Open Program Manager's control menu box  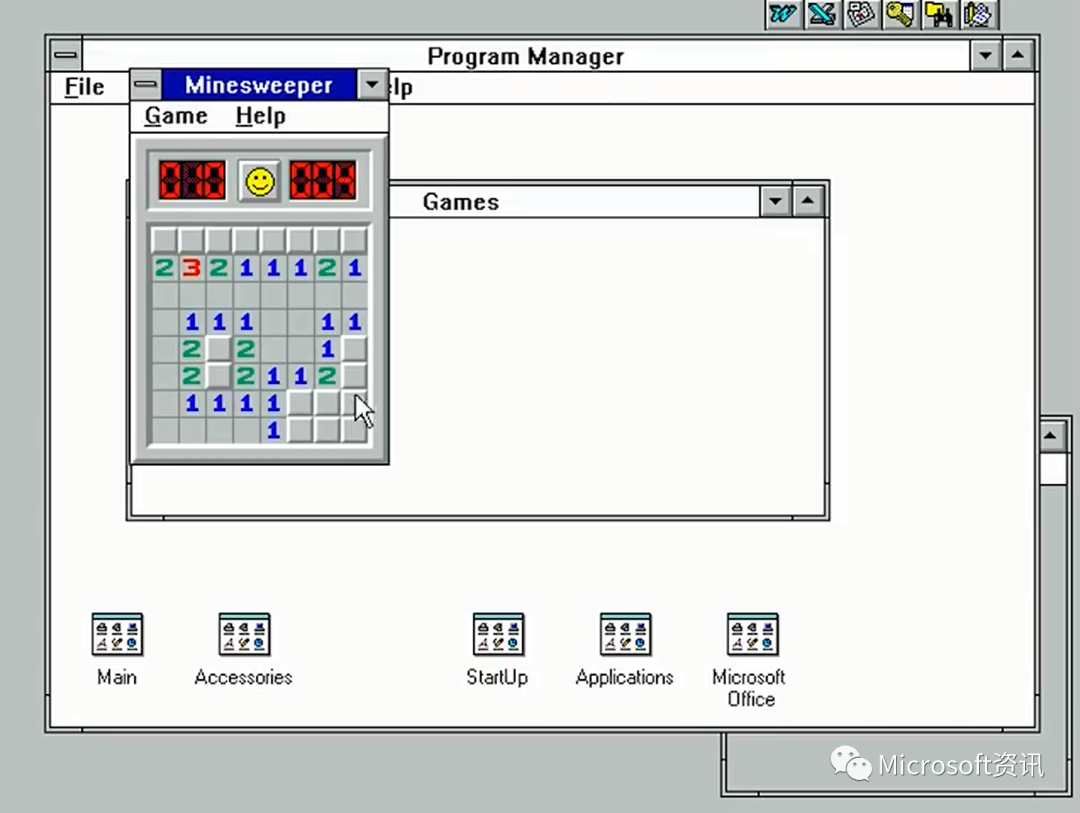(66, 55)
